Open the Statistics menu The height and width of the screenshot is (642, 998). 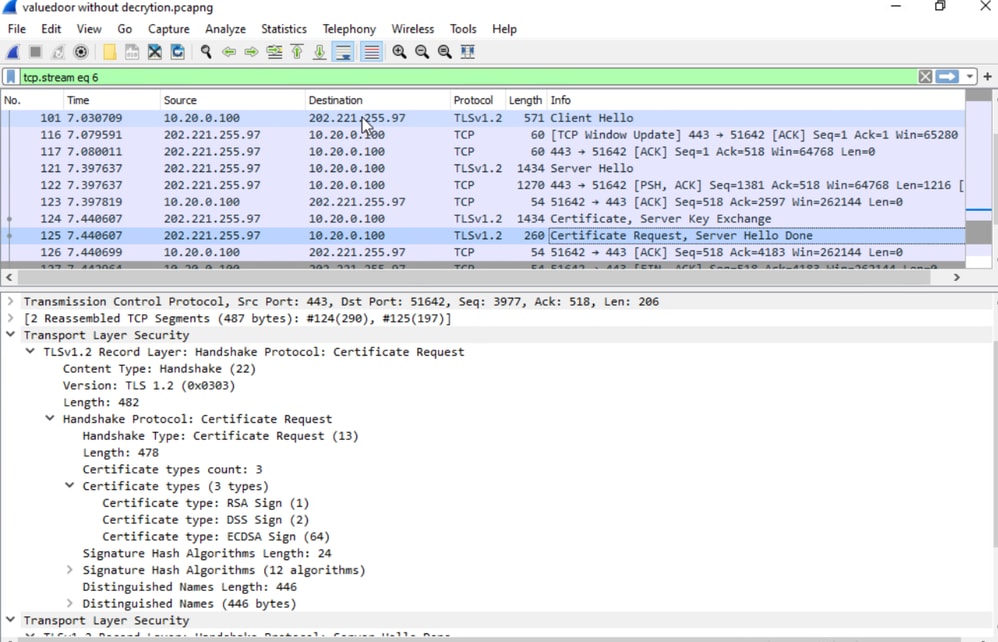[284, 29]
